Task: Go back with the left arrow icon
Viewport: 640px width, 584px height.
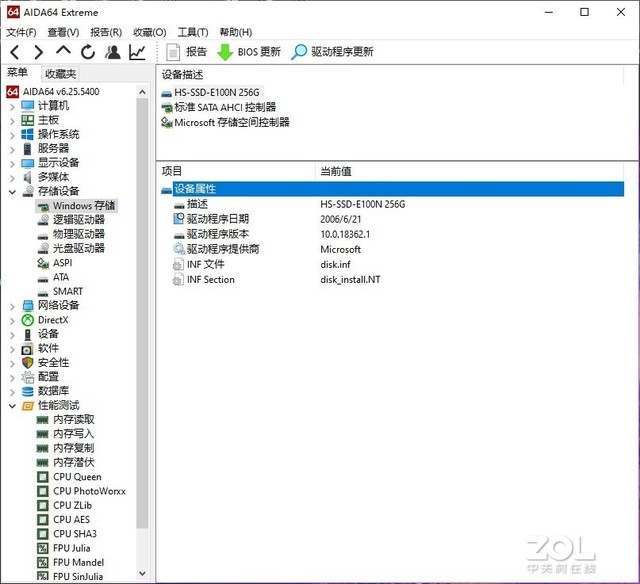Action: pos(15,52)
